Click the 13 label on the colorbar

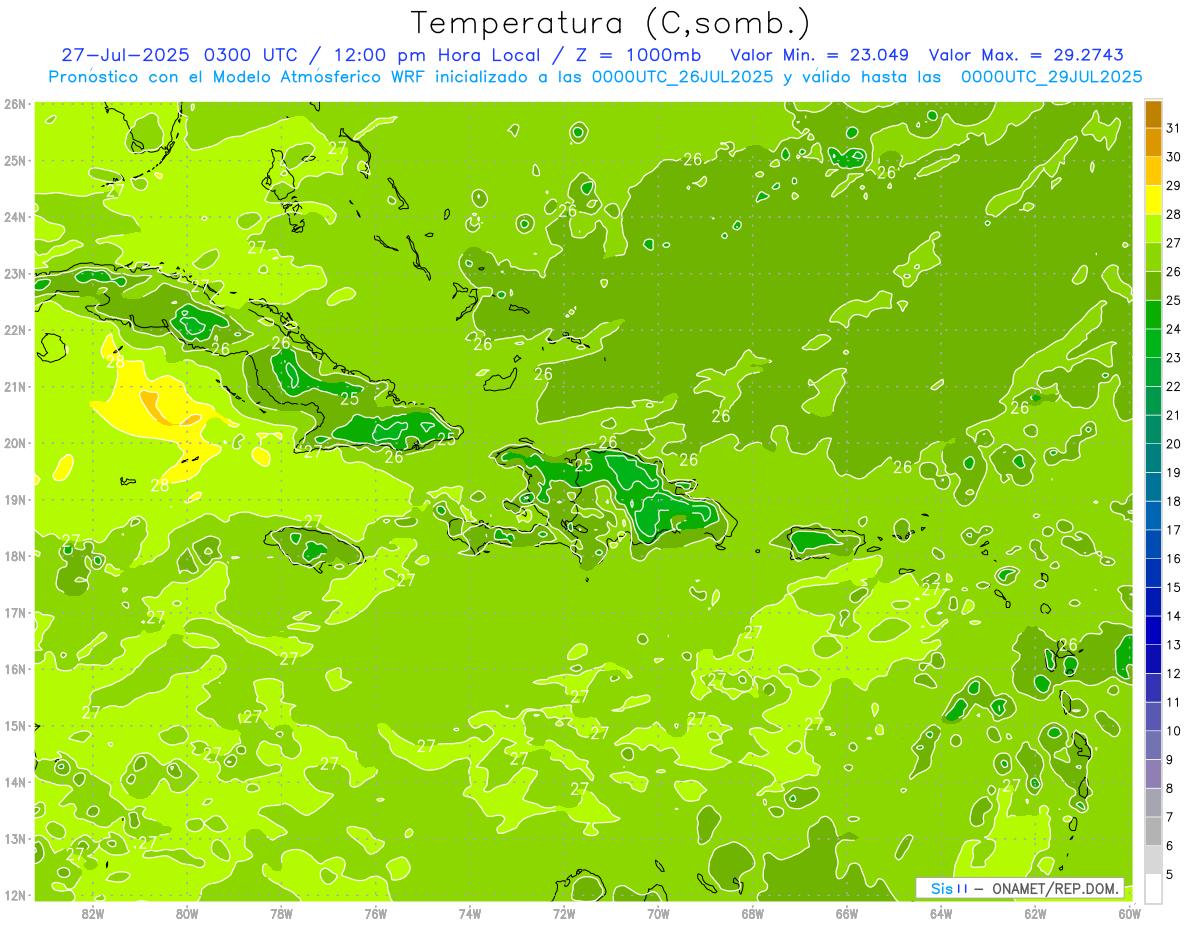pyautogui.click(x=1173, y=645)
